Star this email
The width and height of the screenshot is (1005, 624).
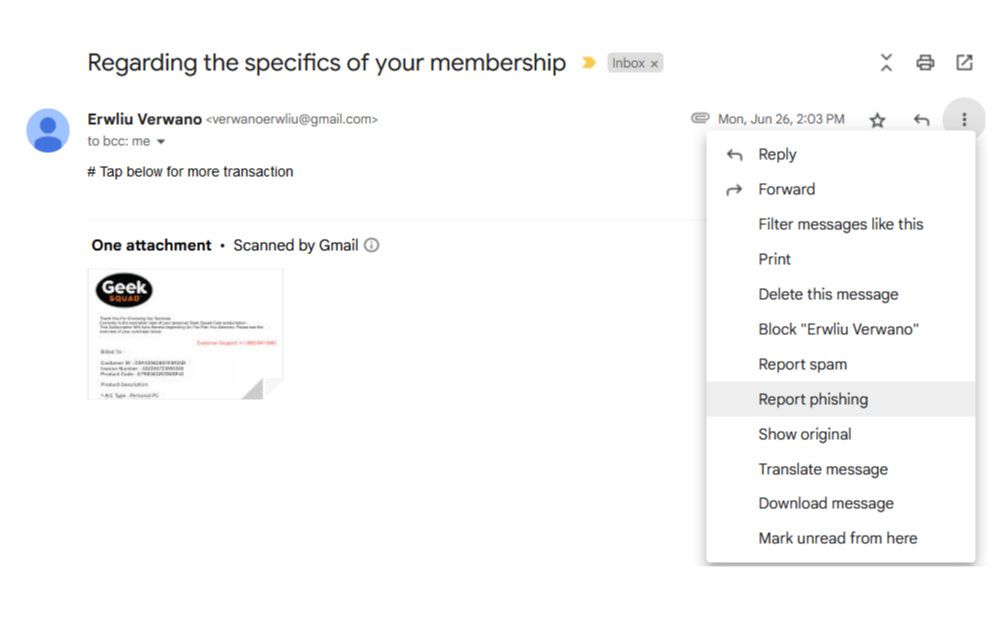coord(877,119)
